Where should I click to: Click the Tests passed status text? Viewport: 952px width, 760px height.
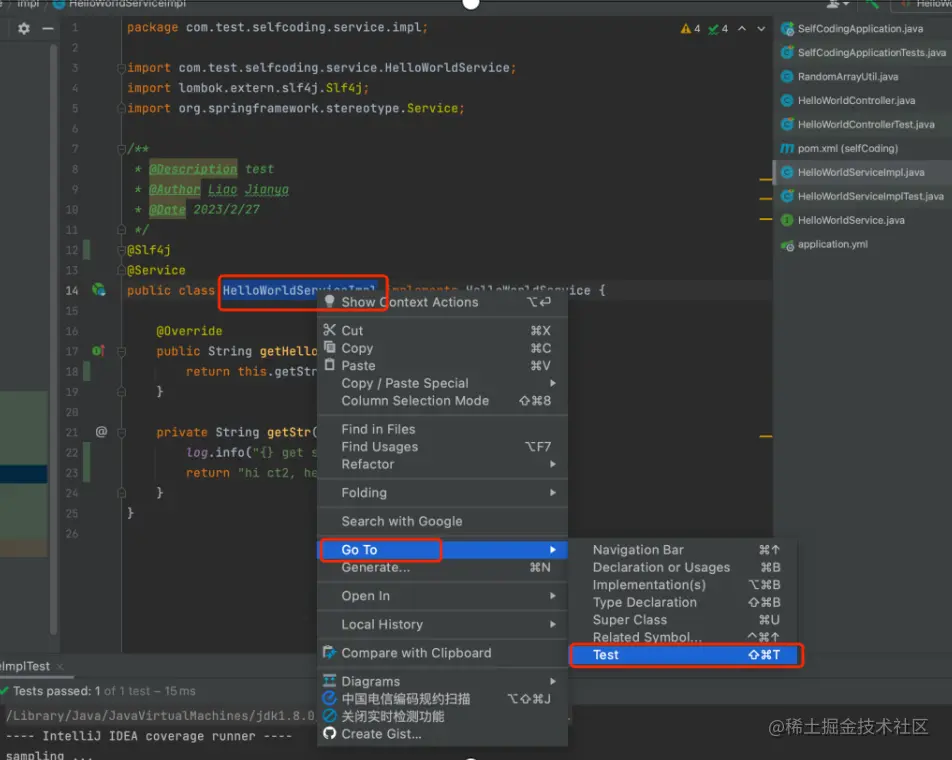tap(104, 691)
